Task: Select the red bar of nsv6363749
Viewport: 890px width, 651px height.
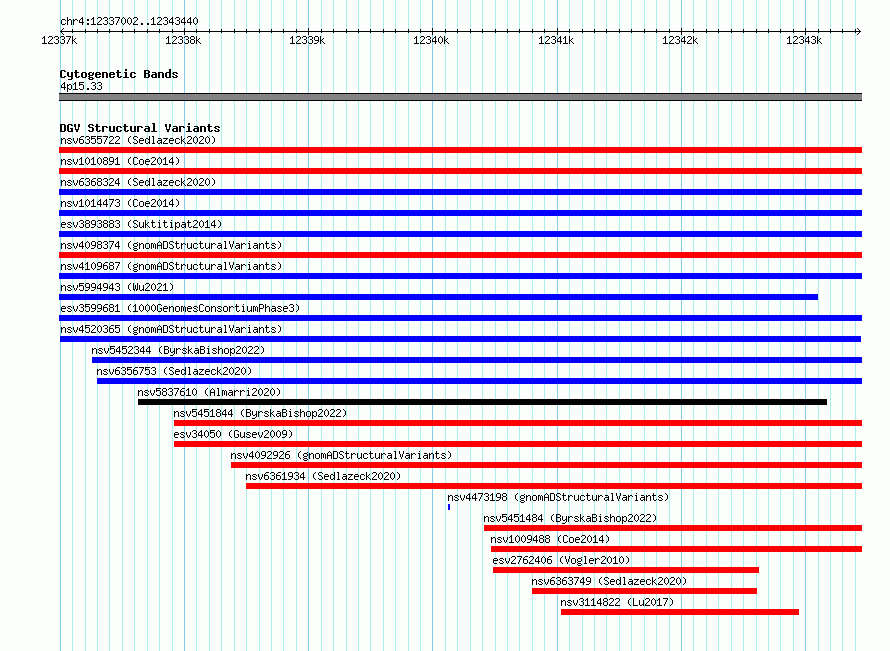Action: click(644, 591)
